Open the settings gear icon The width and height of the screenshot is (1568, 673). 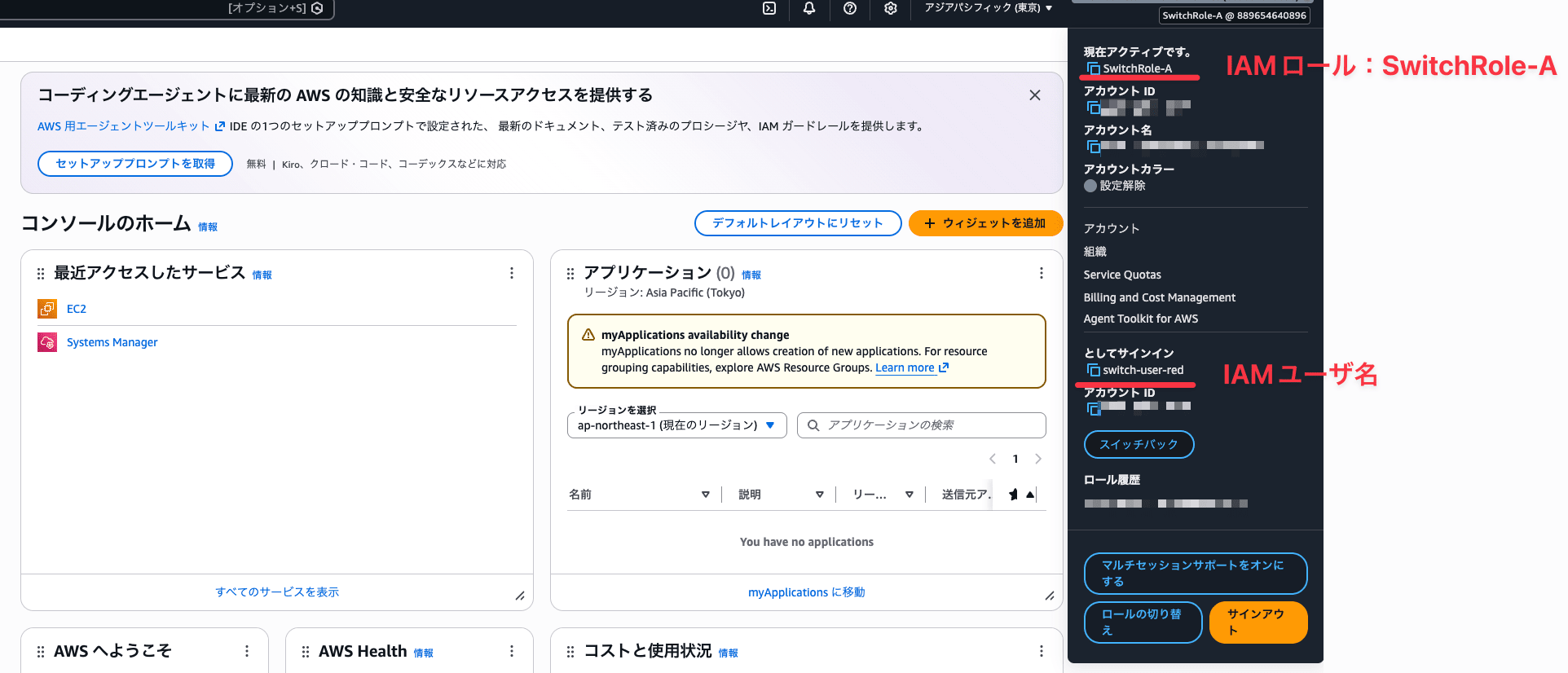click(x=891, y=8)
